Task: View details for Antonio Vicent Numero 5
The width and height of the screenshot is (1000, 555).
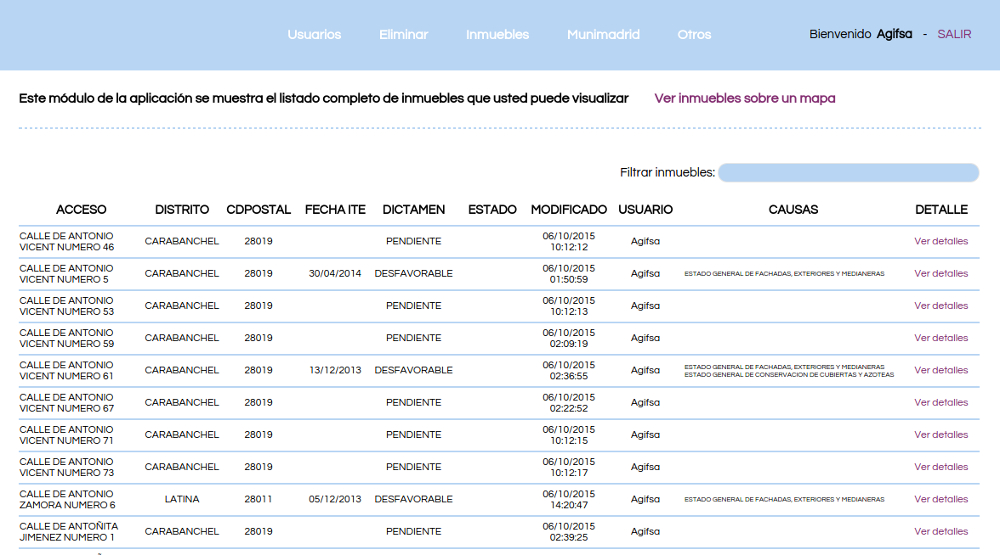Action: [x=941, y=273]
